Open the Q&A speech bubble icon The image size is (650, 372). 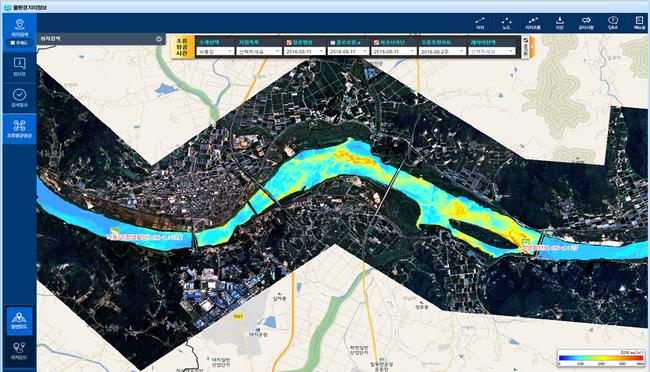(613, 20)
